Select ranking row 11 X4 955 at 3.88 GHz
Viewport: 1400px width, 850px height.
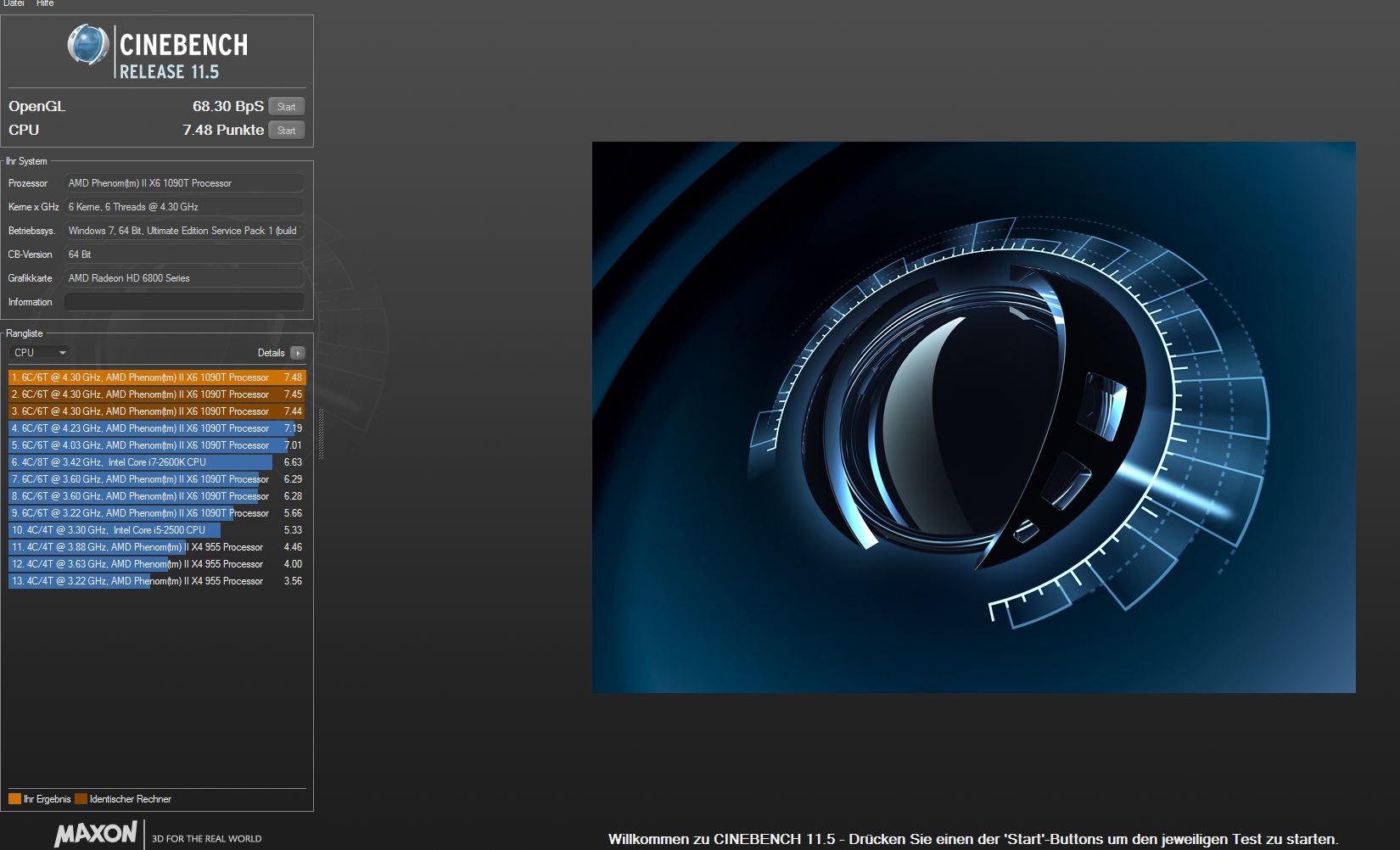coord(157,547)
